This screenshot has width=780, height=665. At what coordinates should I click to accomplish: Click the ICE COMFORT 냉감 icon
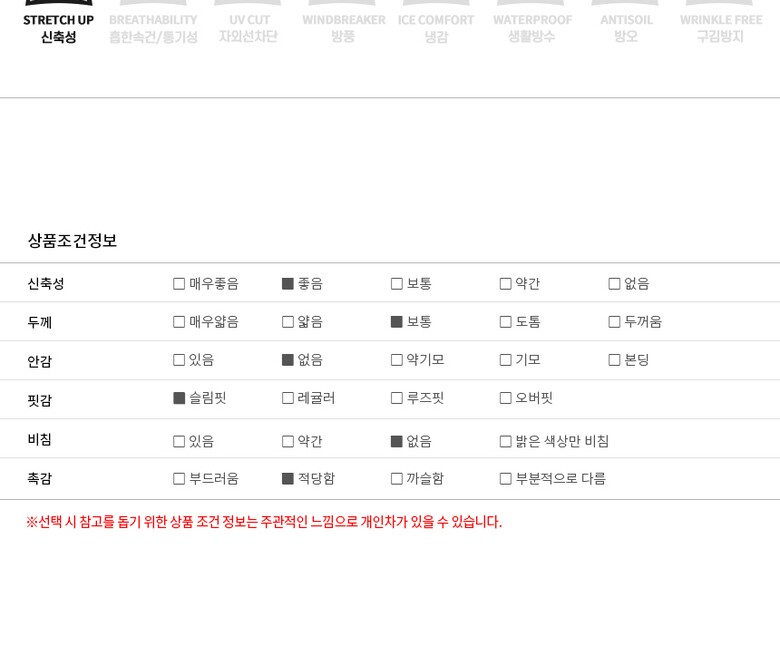[436, 26]
